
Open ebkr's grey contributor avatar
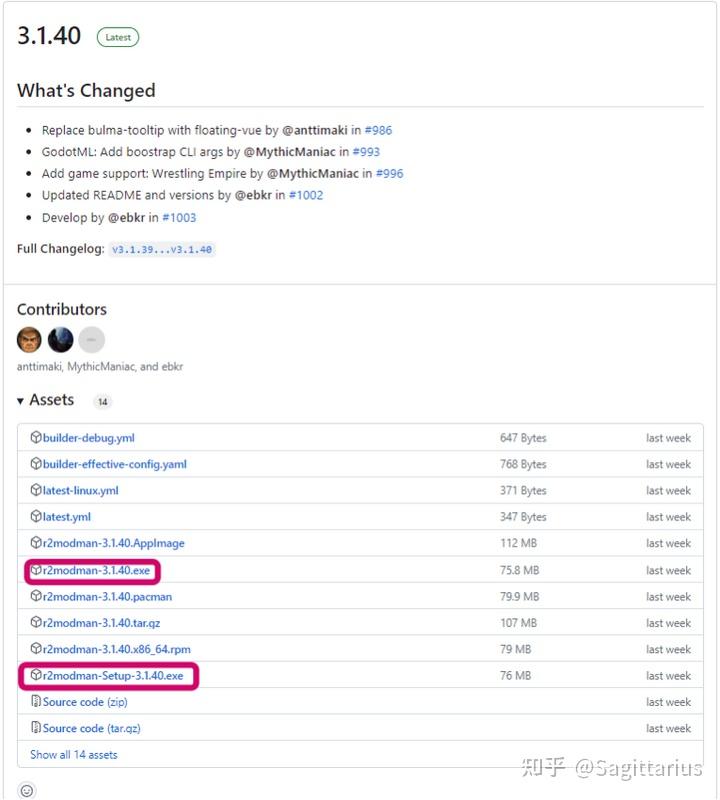[91, 340]
